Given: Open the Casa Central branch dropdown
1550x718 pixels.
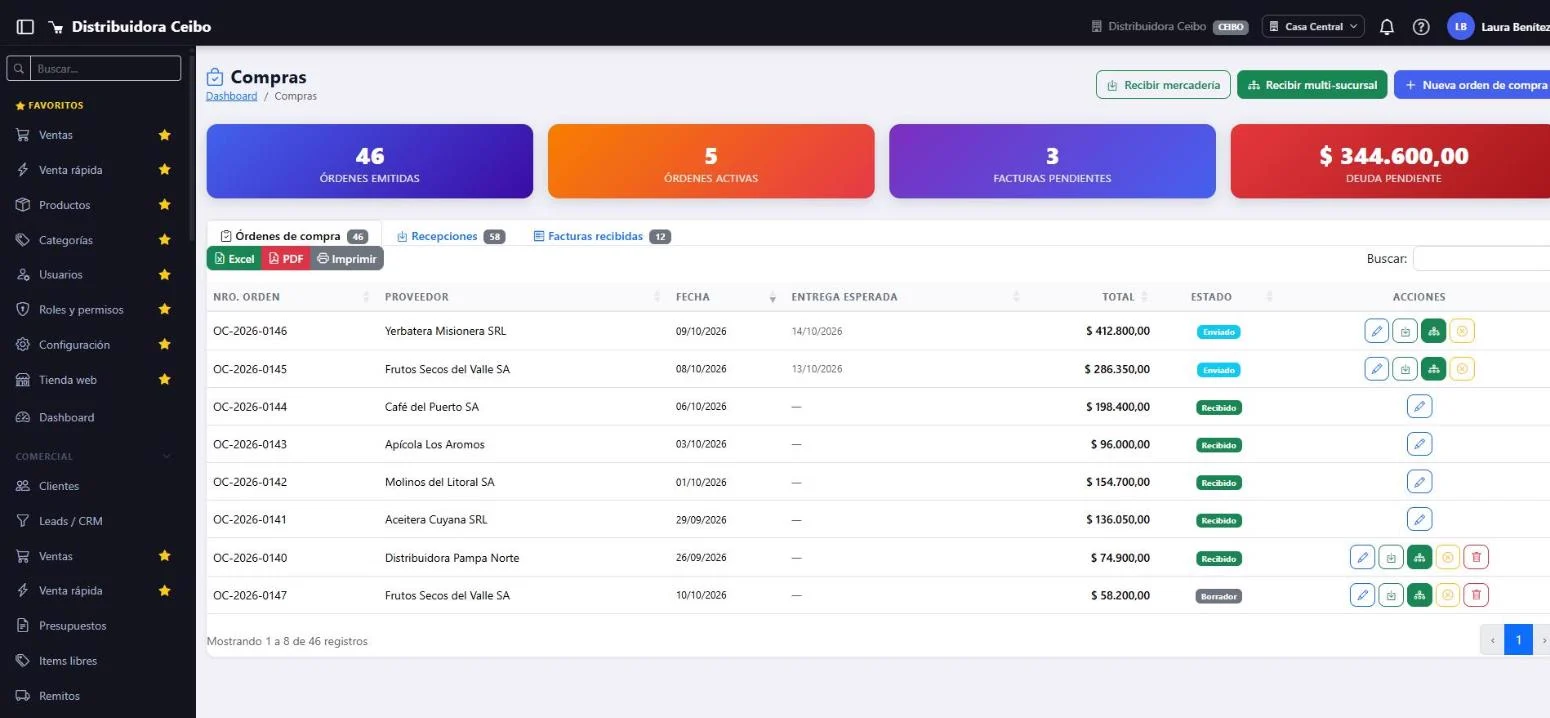Looking at the screenshot, I should coord(1313,27).
